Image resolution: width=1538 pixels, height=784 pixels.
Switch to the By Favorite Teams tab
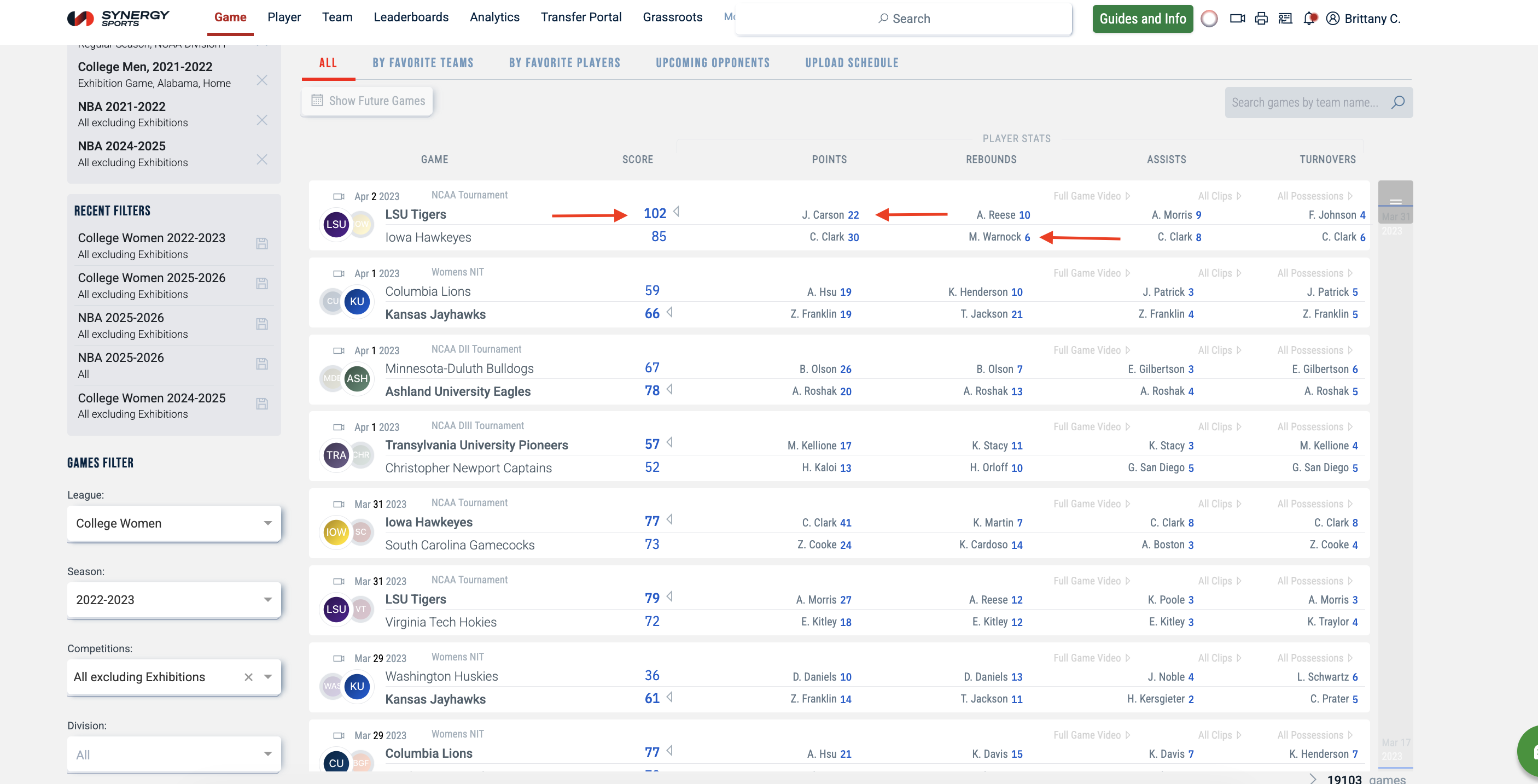click(423, 63)
